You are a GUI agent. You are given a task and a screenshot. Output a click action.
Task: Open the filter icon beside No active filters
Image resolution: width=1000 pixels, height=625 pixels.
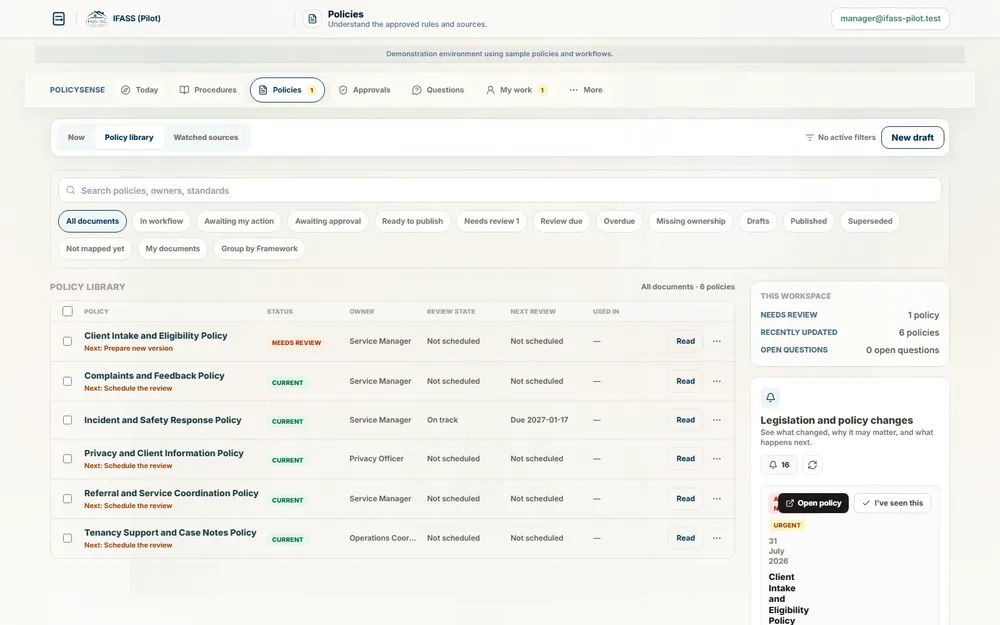coord(809,138)
